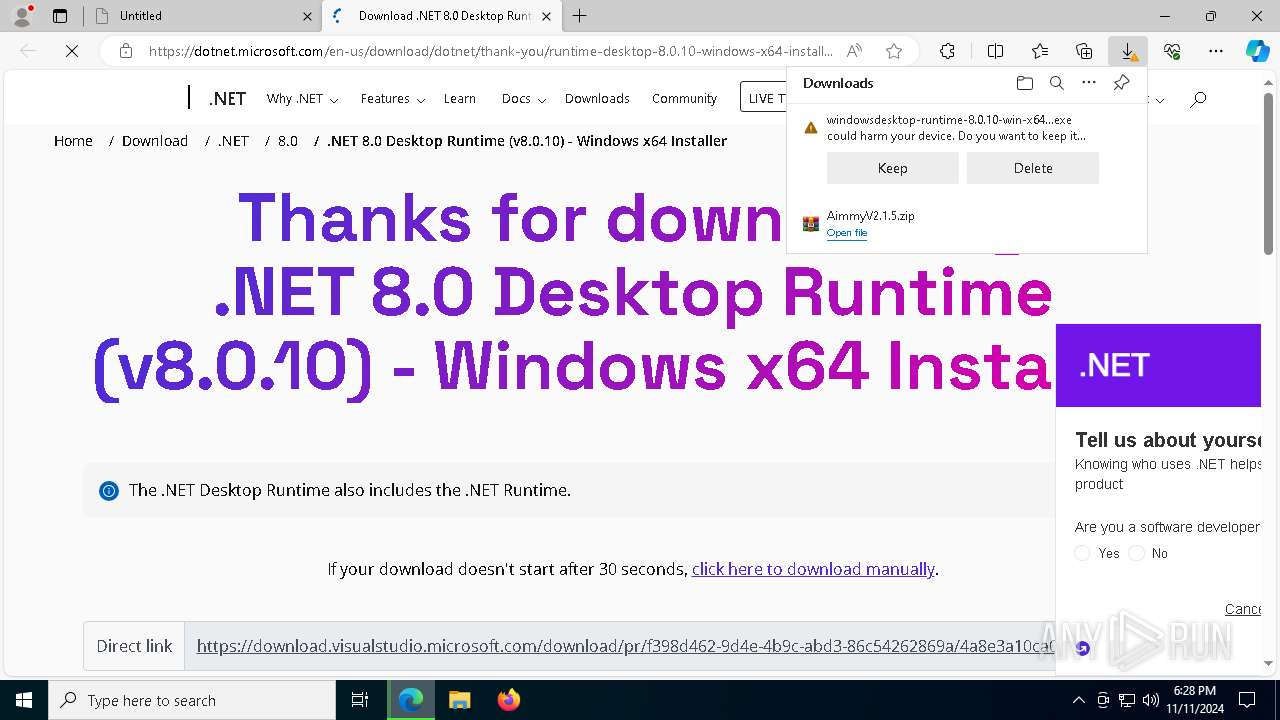The height and width of the screenshot is (720, 1280).
Task: Open the Extensions puzzle icon
Action: click(947, 51)
